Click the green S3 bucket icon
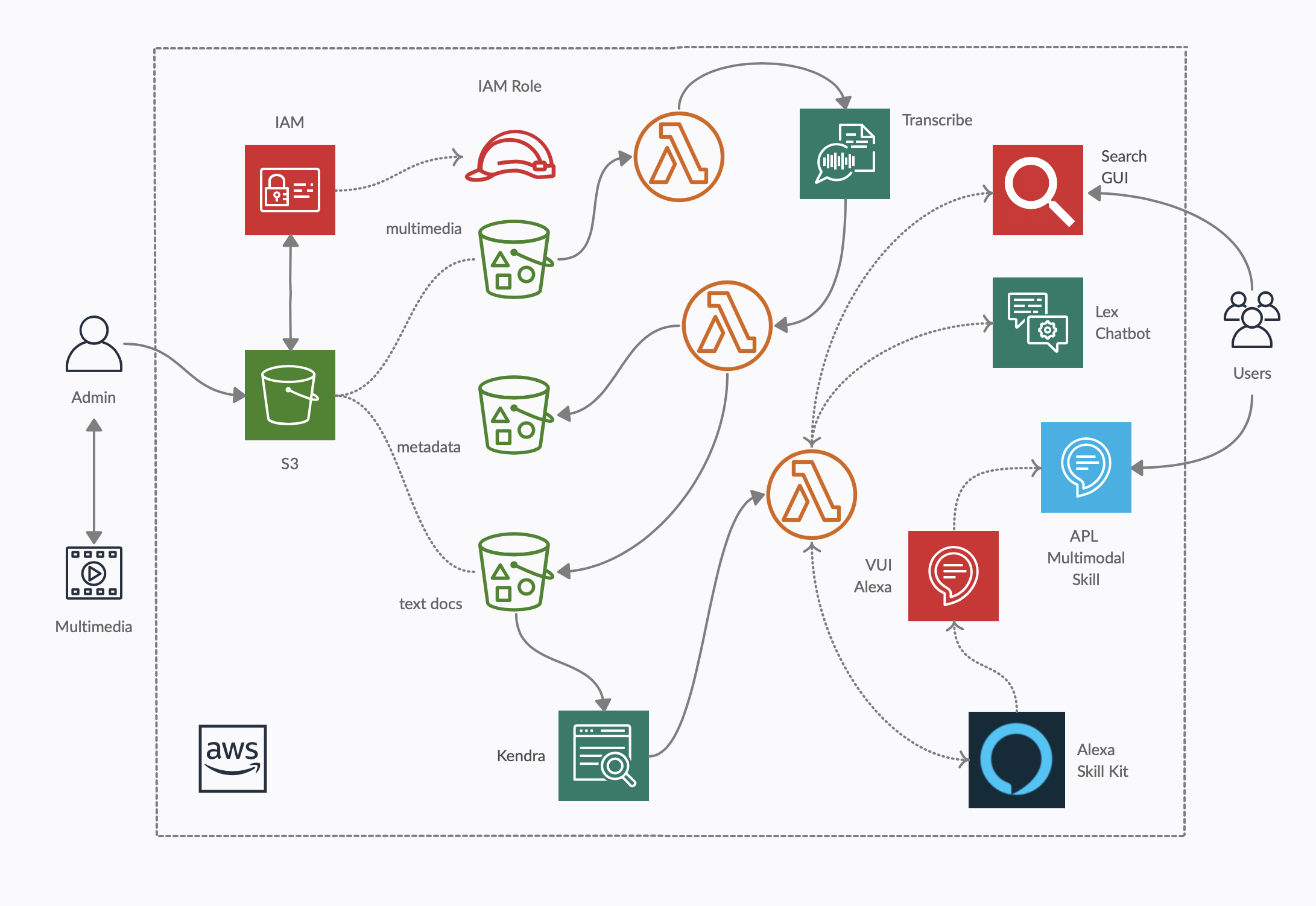1316x906 pixels. click(x=289, y=395)
